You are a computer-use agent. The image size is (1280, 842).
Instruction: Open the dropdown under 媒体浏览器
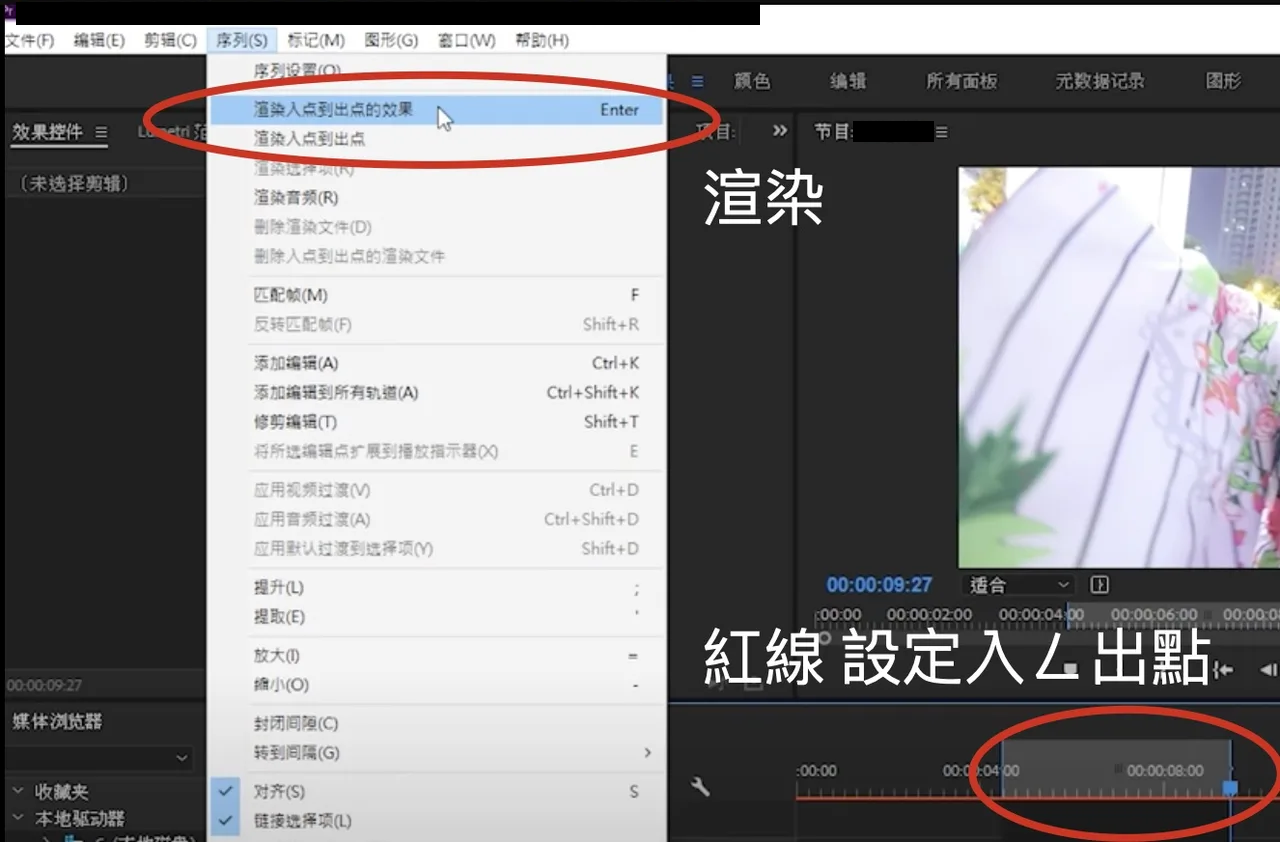(99, 758)
